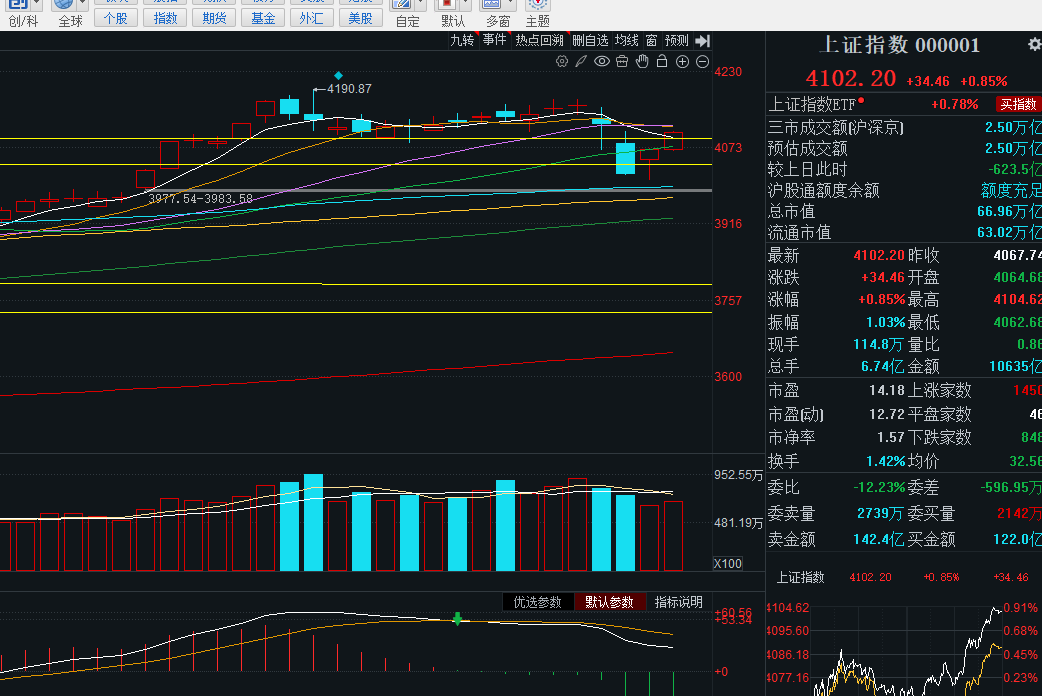Select 优选参数 optimized parameters

tap(538, 602)
